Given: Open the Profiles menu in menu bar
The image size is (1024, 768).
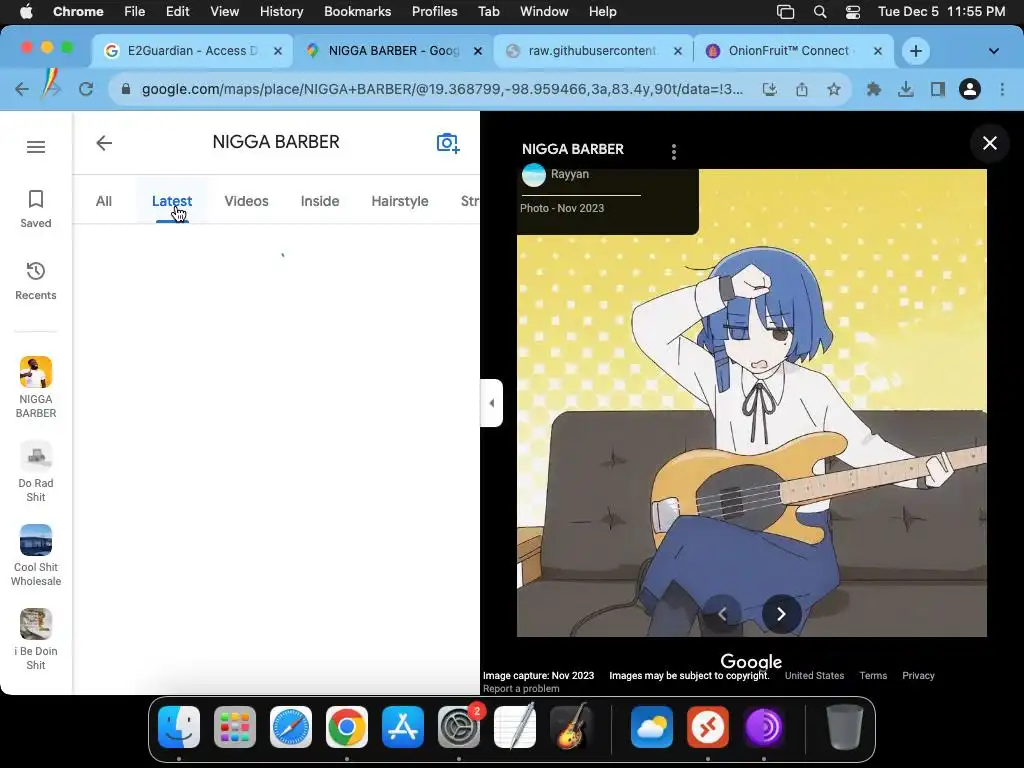Looking at the screenshot, I should pos(434,12).
